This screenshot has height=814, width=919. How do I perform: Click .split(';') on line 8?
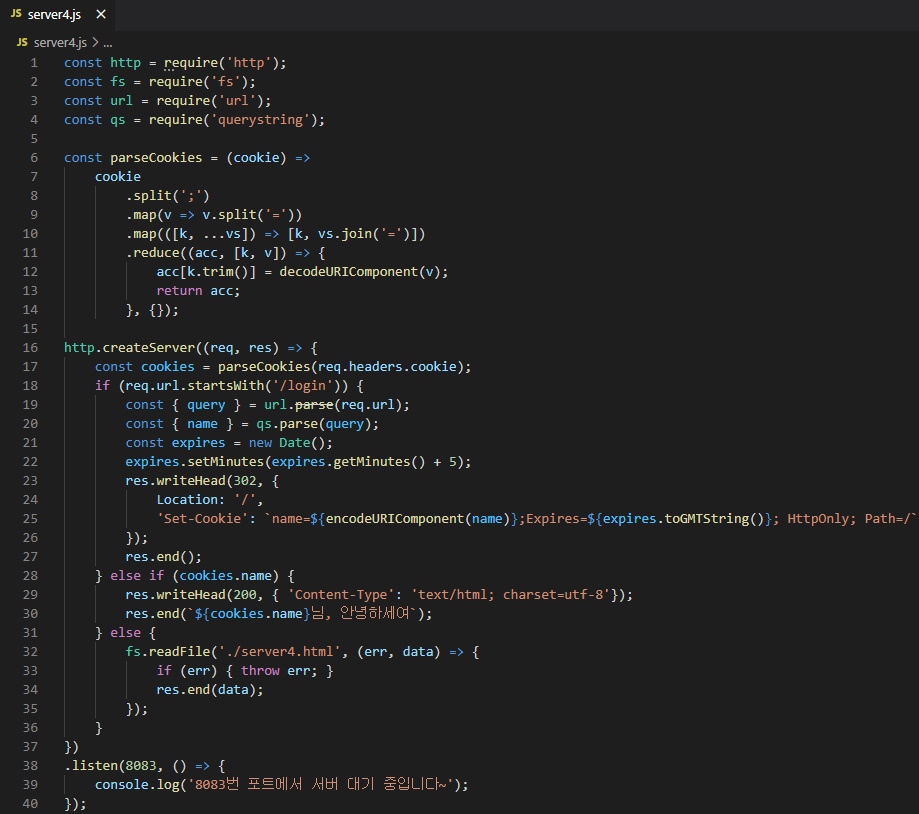168,196
